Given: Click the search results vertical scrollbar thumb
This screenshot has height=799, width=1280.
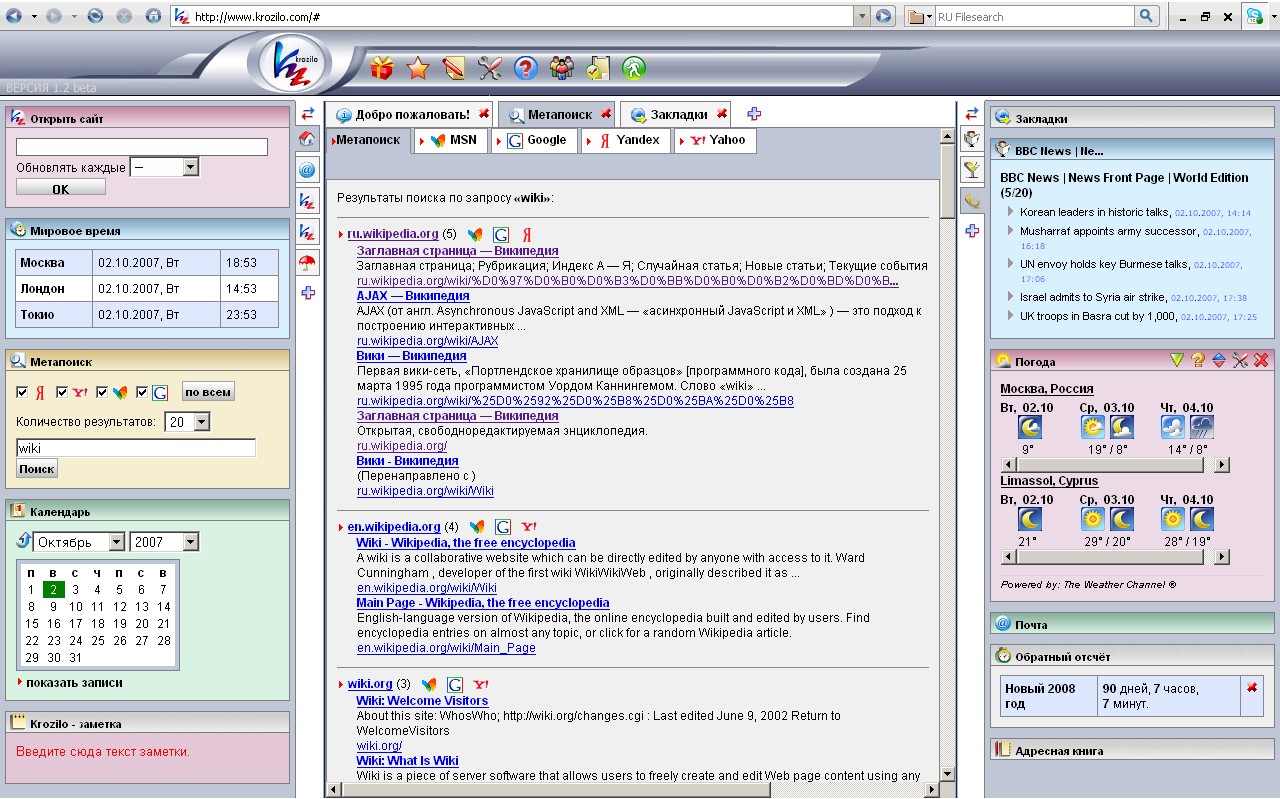Looking at the screenshot, I should pos(948,181).
